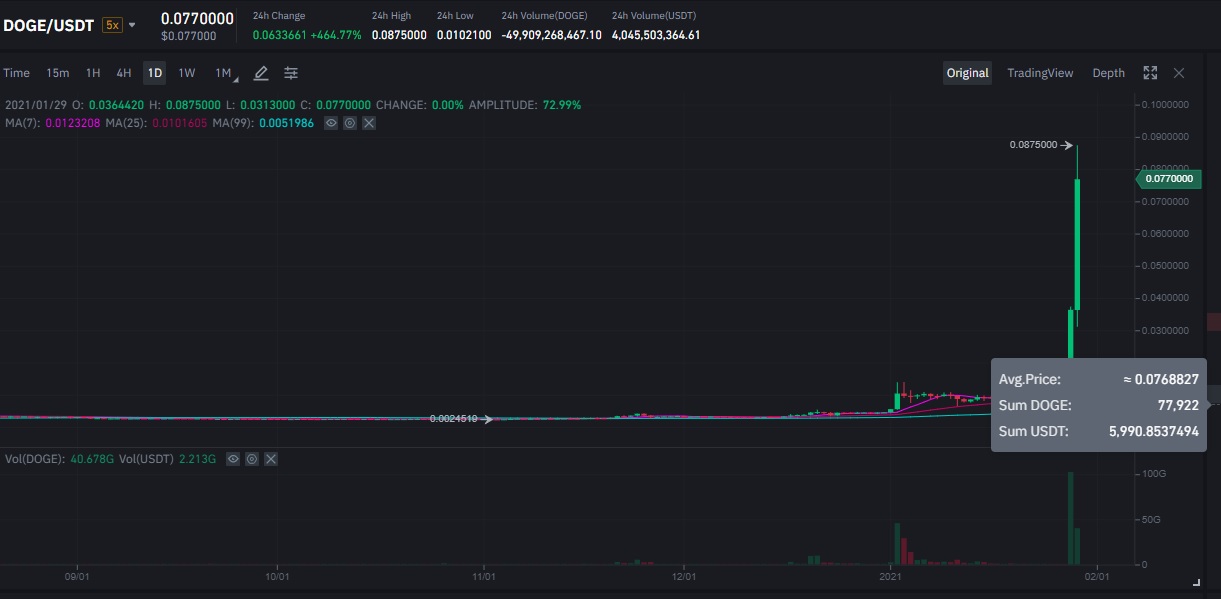The height and width of the screenshot is (599, 1221).
Task: Click the 24h Change value +464.77%
Action: [336, 35]
